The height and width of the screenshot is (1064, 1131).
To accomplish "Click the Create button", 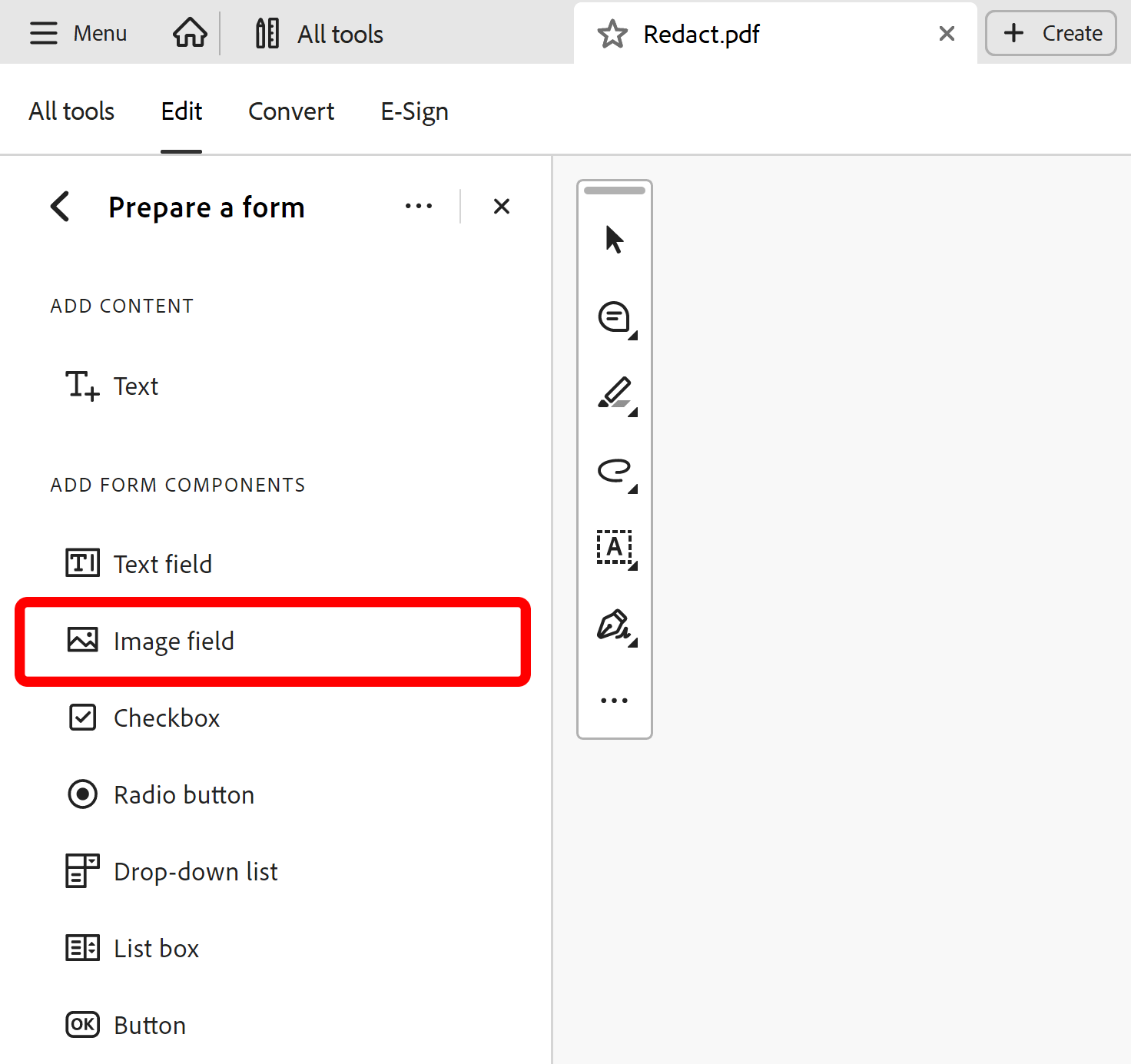I will coord(1050,33).
